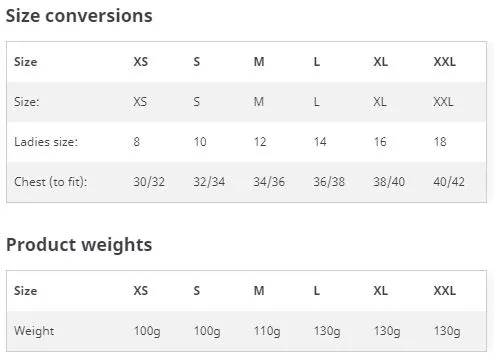Viewport: 494px width, 361px height.
Task: Click Ladies size value 12
Action: (260, 142)
